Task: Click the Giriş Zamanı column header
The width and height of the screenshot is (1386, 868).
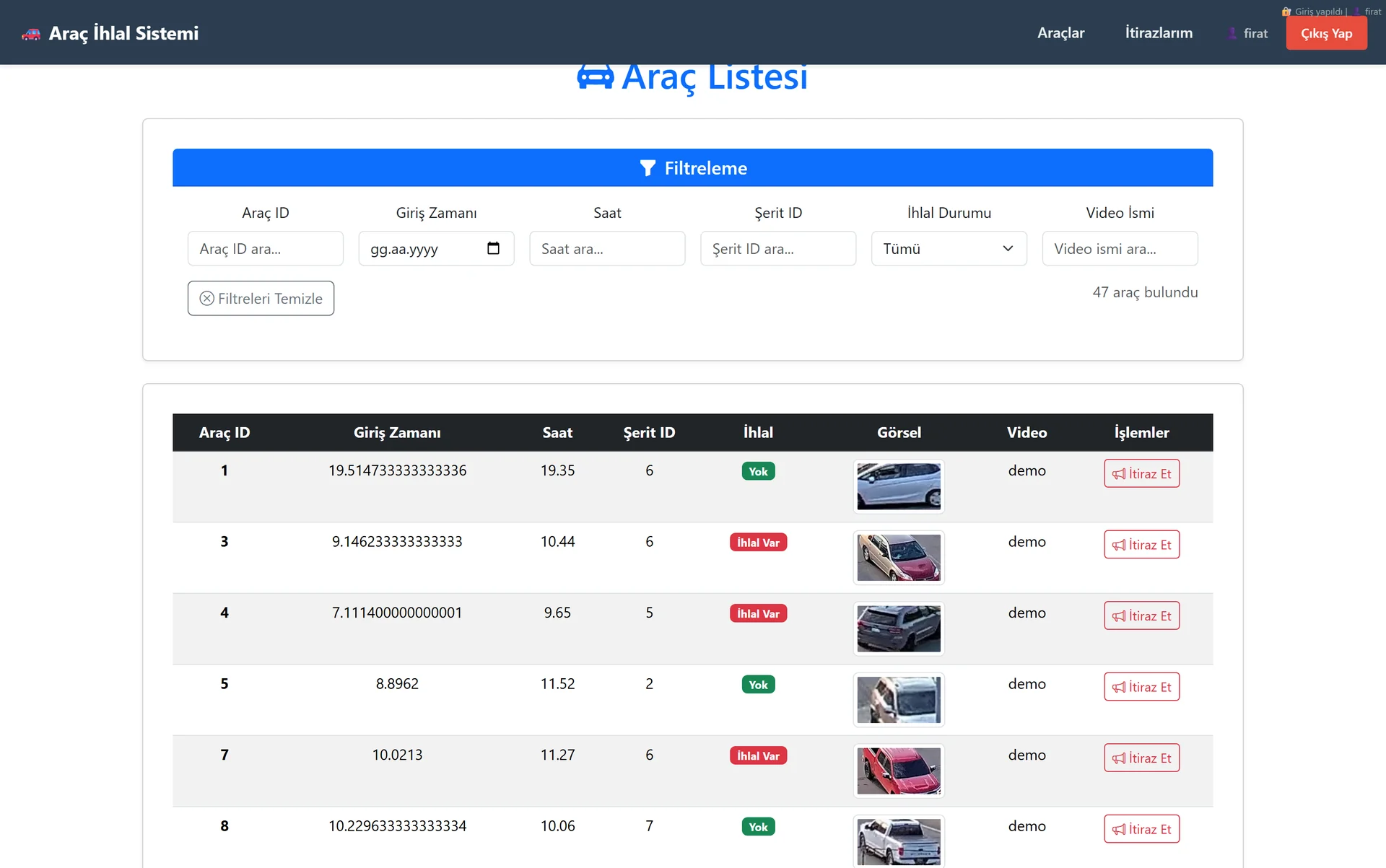Action: [x=397, y=432]
